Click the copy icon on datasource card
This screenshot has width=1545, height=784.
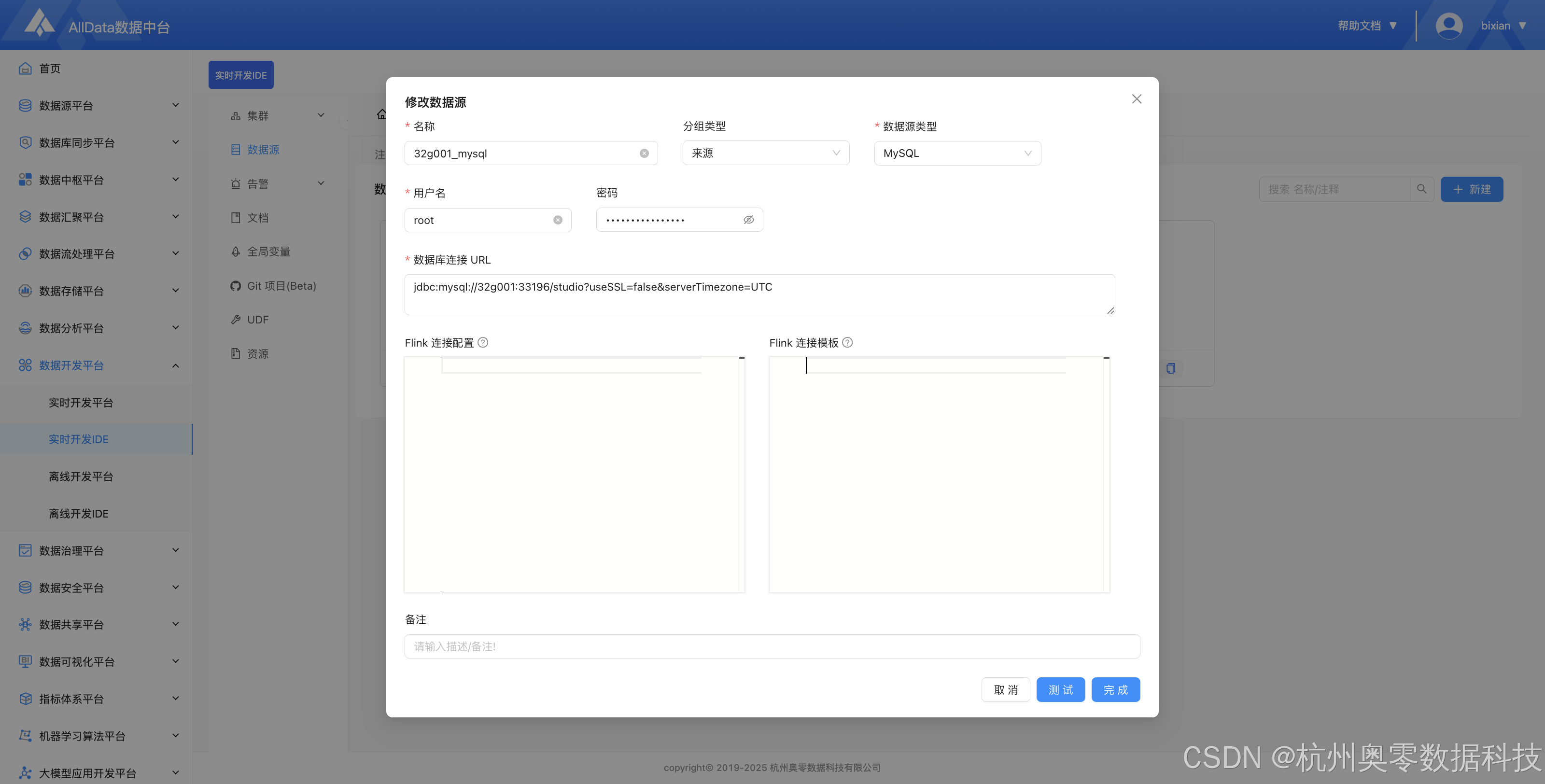[1171, 368]
